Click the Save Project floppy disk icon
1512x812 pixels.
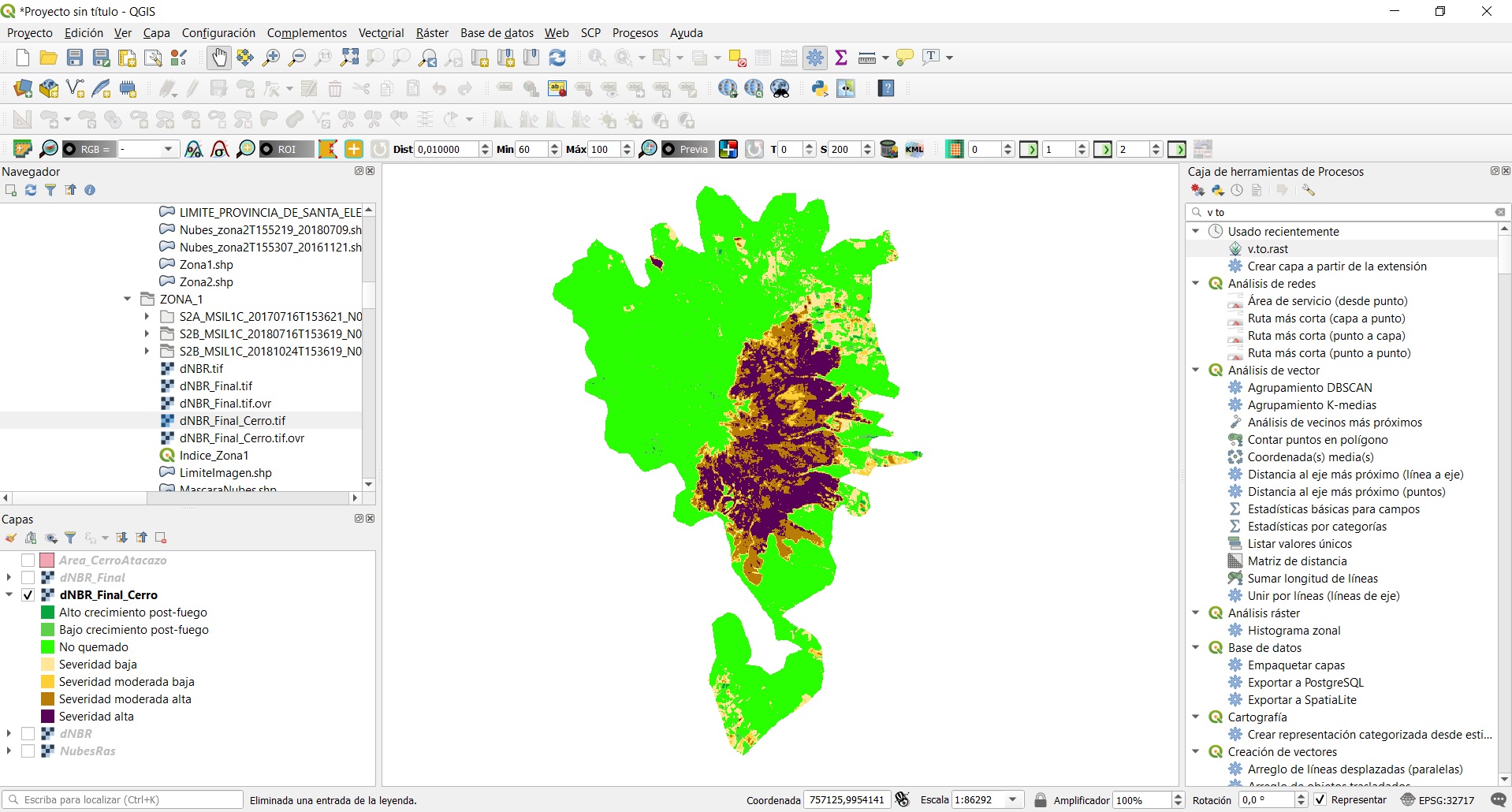click(75, 58)
